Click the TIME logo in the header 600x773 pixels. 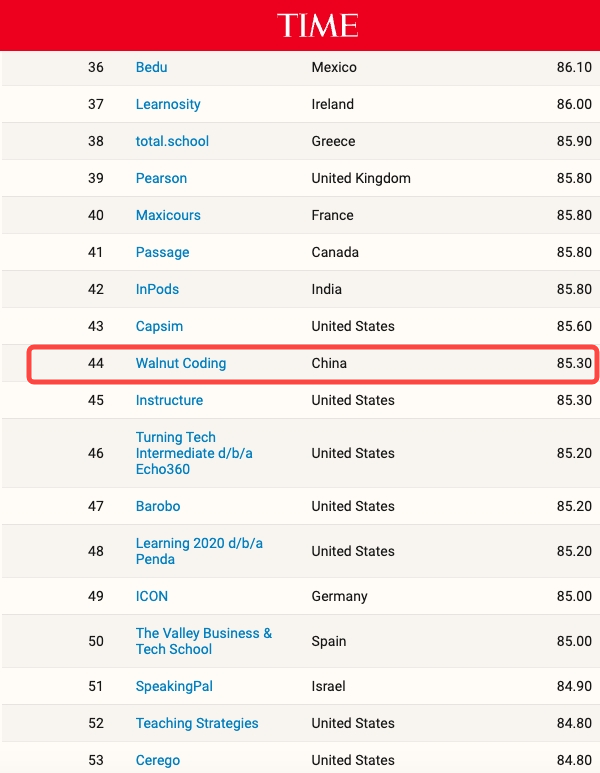coord(318,25)
